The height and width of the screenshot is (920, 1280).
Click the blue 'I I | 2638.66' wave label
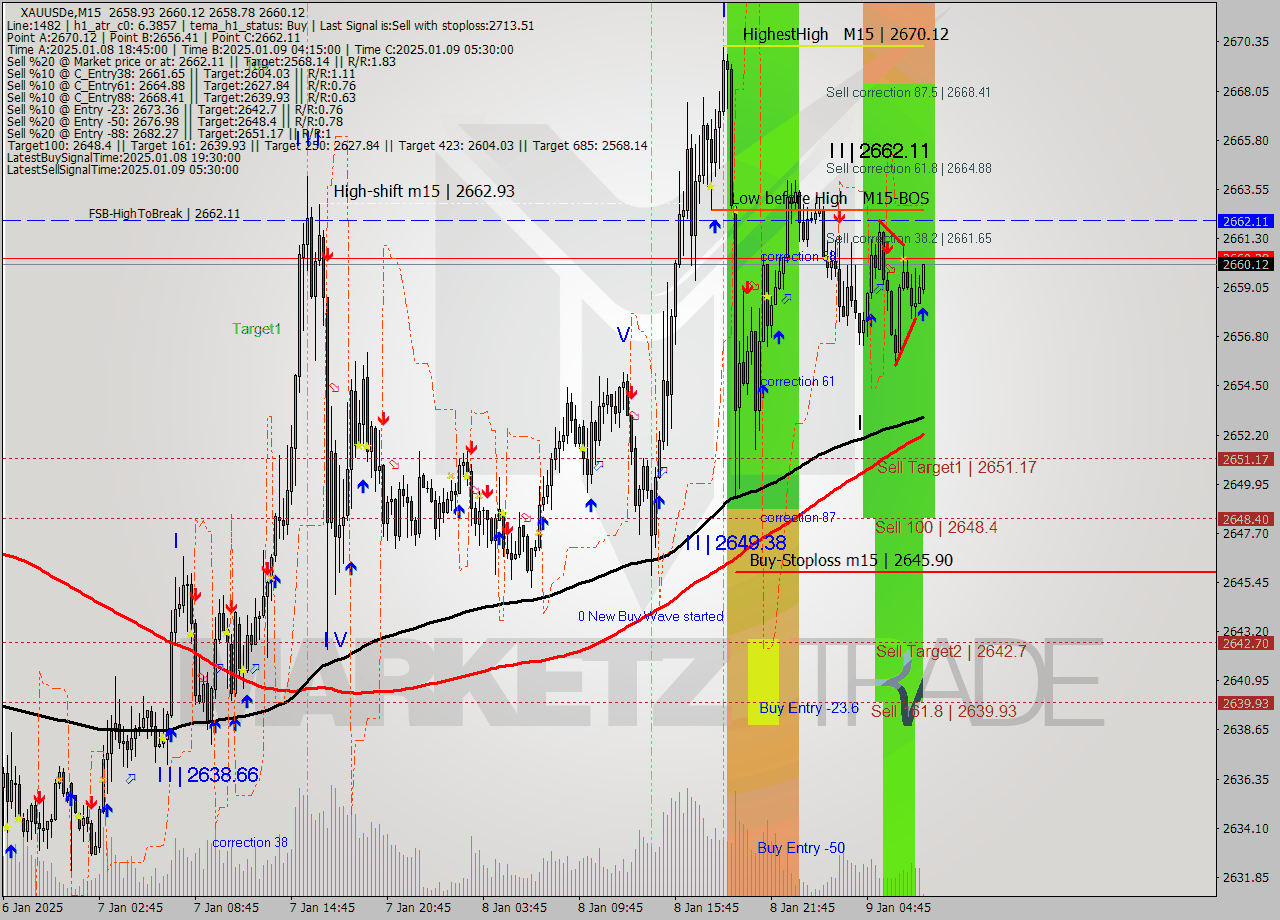click(208, 774)
